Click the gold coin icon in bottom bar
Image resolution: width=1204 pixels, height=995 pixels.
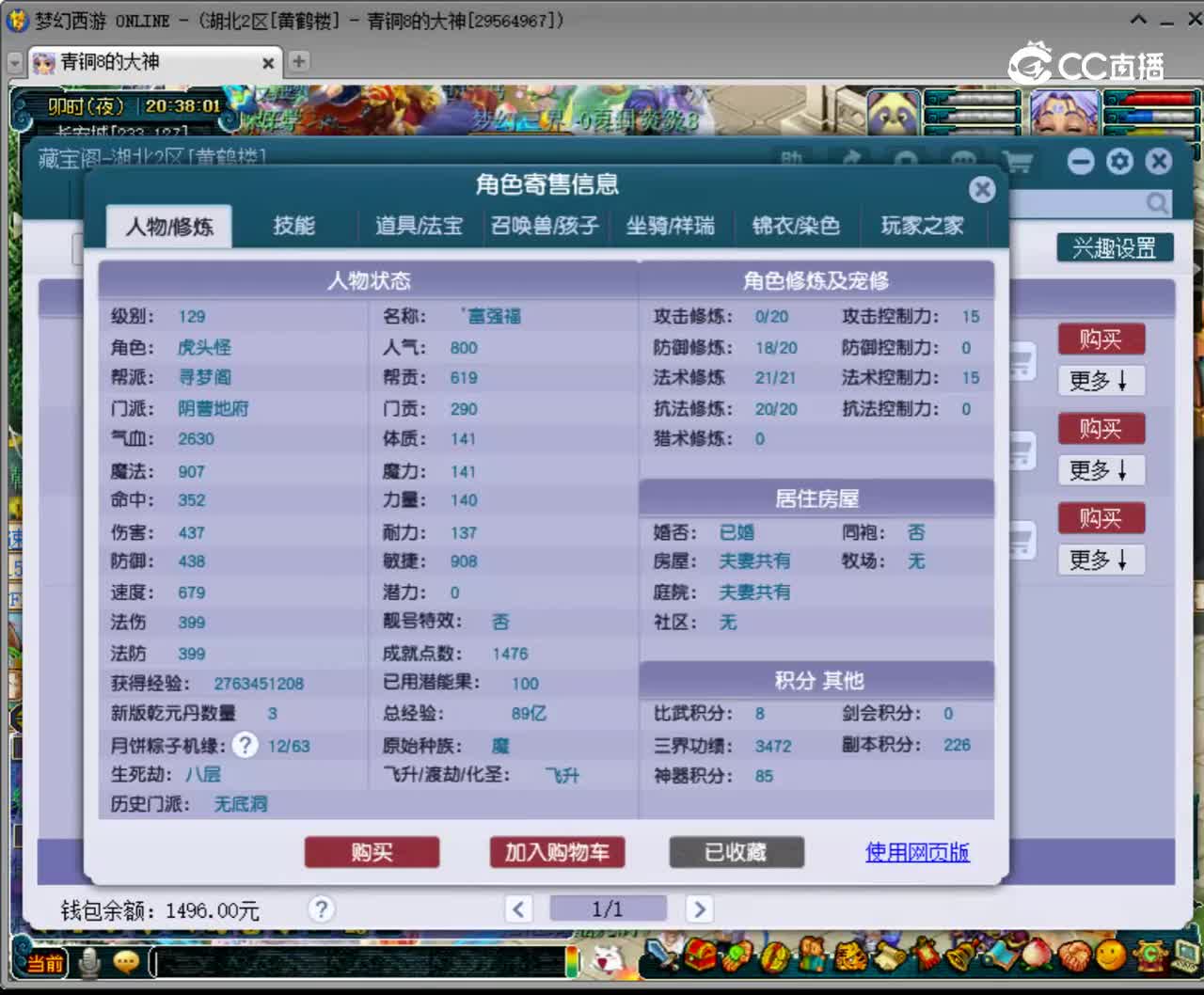pyautogui.click(x=775, y=957)
